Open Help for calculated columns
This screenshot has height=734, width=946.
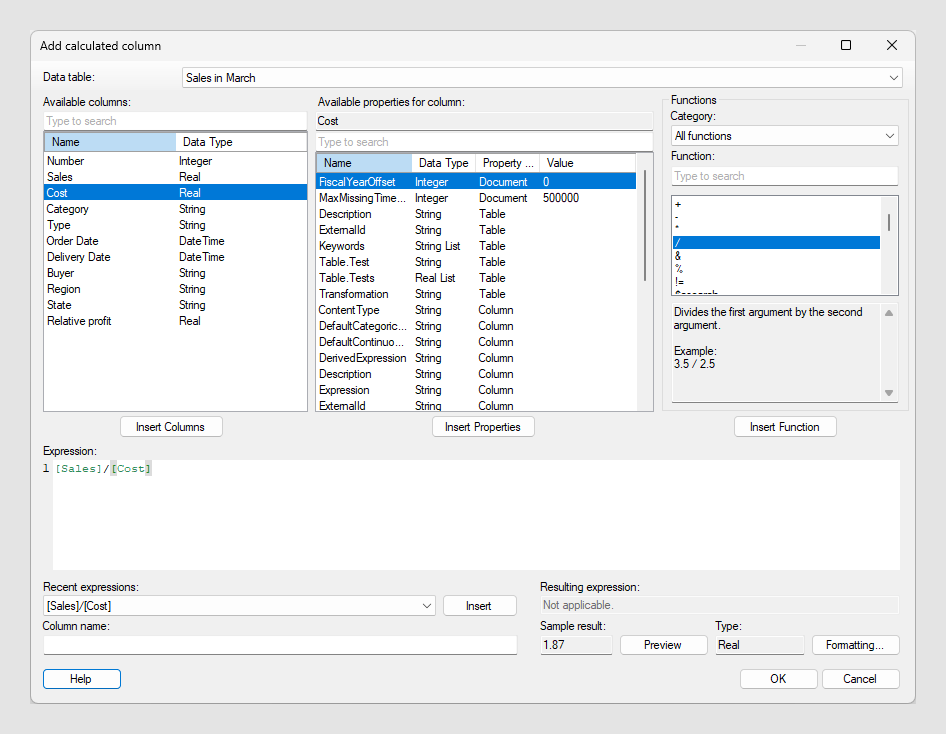(x=81, y=679)
